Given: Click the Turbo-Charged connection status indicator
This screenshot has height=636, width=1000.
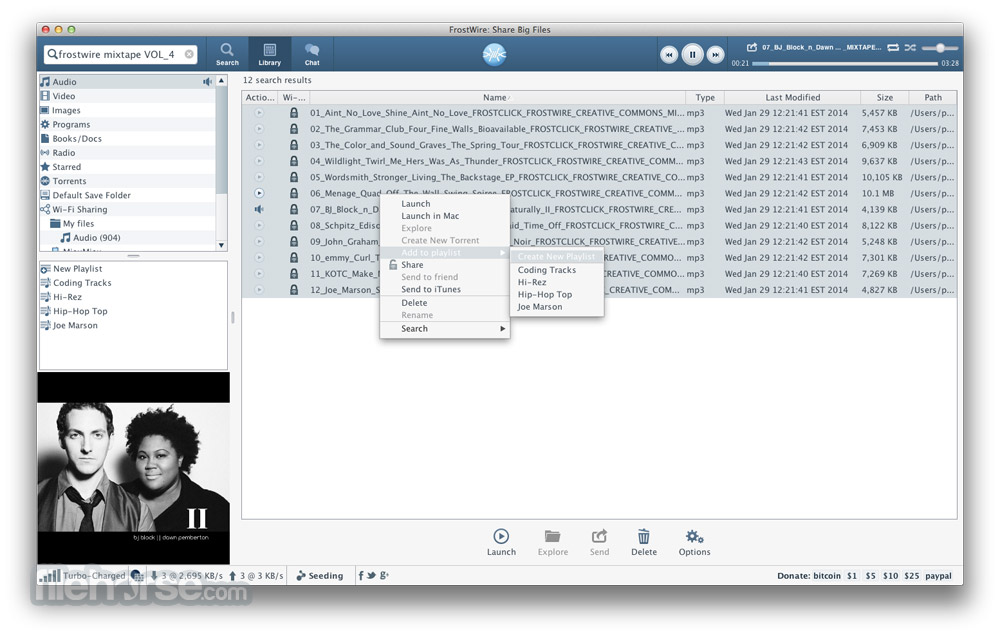Looking at the screenshot, I should click(x=84, y=575).
